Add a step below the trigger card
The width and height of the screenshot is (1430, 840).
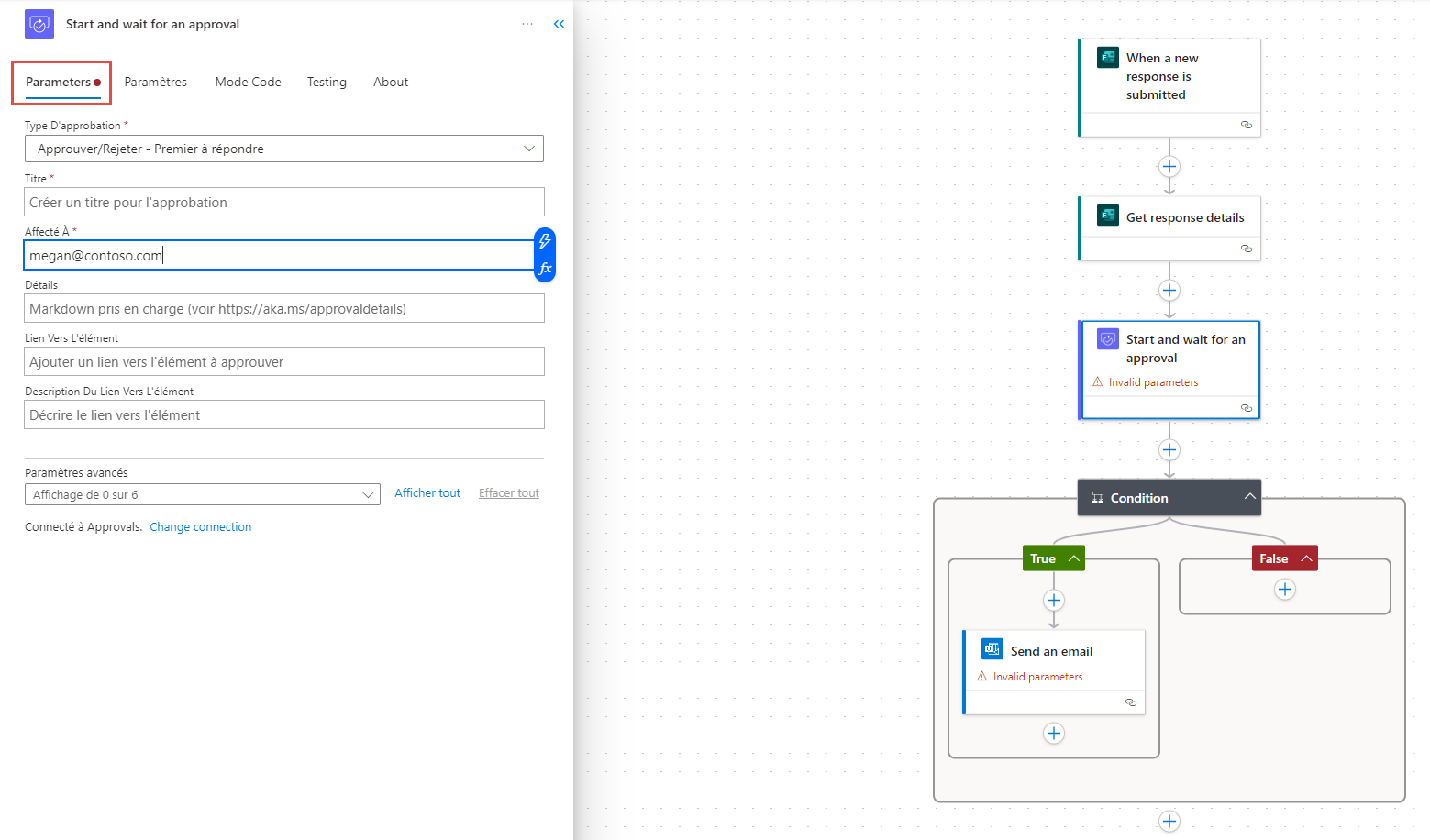coord(1169,167)
